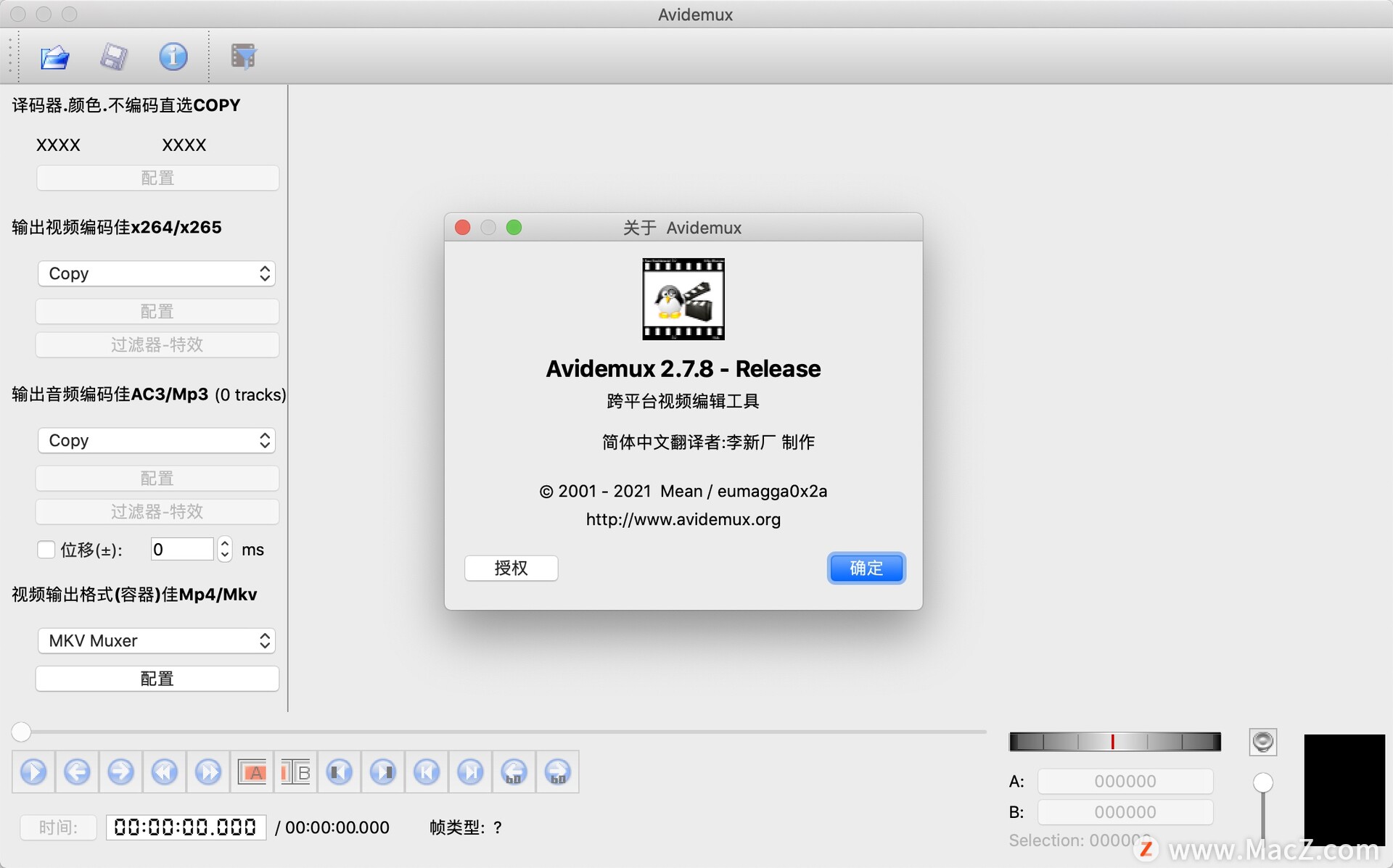
Task: Click the 时间: button beside timecode
Action: (58, 827)
